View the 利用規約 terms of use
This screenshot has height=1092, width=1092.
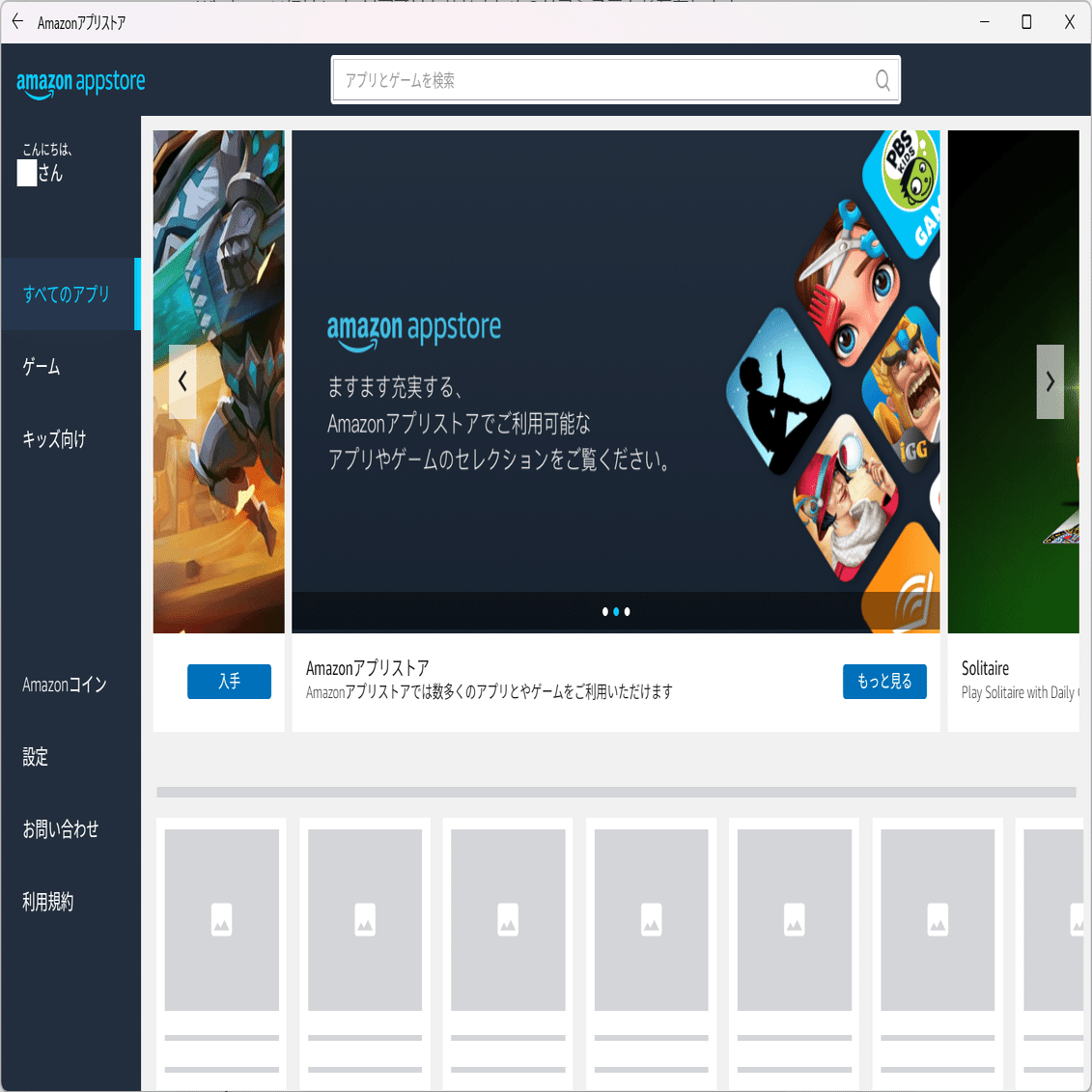coord(48,902)
